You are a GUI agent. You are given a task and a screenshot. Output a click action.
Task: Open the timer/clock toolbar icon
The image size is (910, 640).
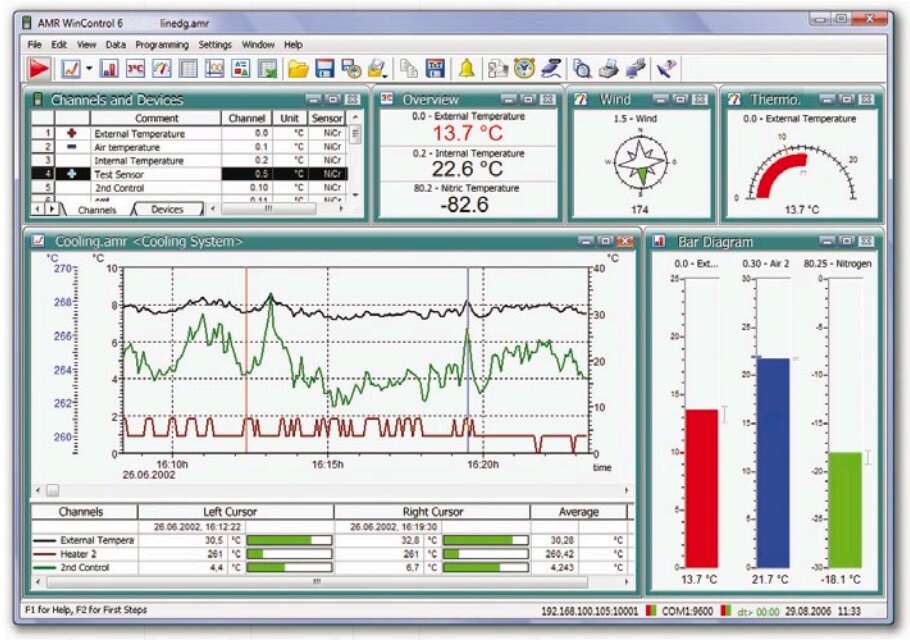click(x=522, y=67)
